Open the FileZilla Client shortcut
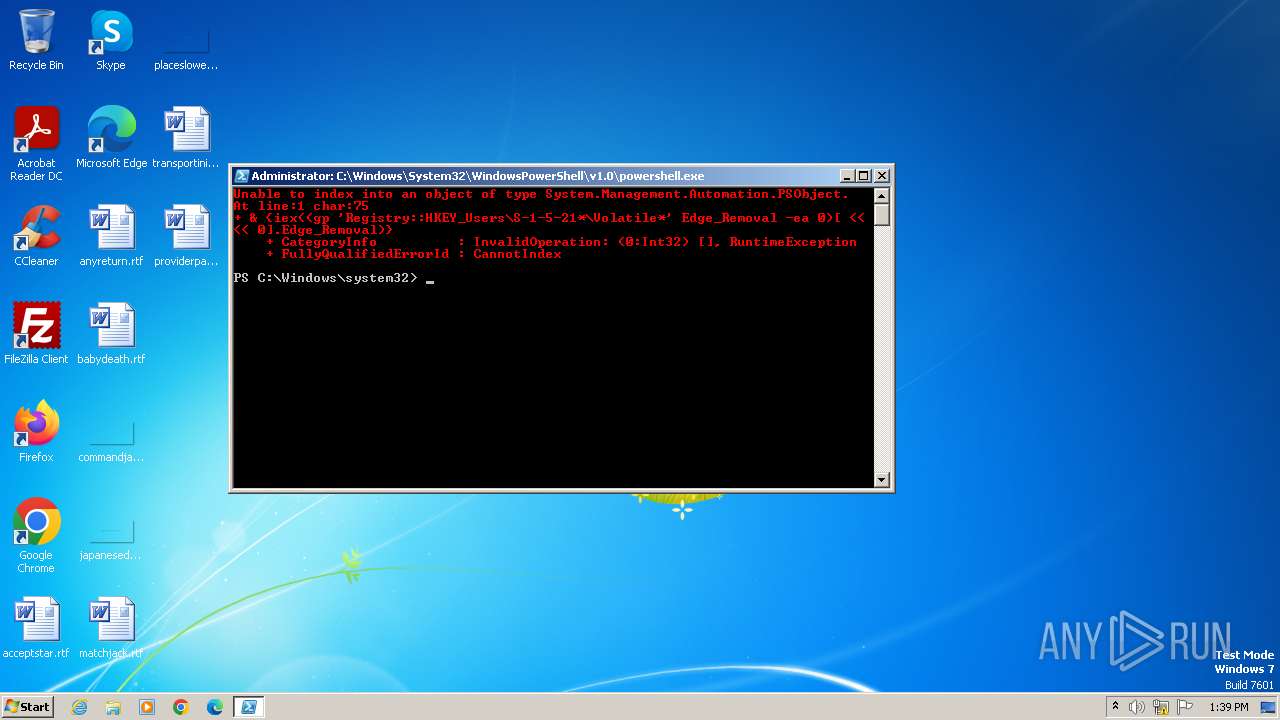 [x=36, y=334]
